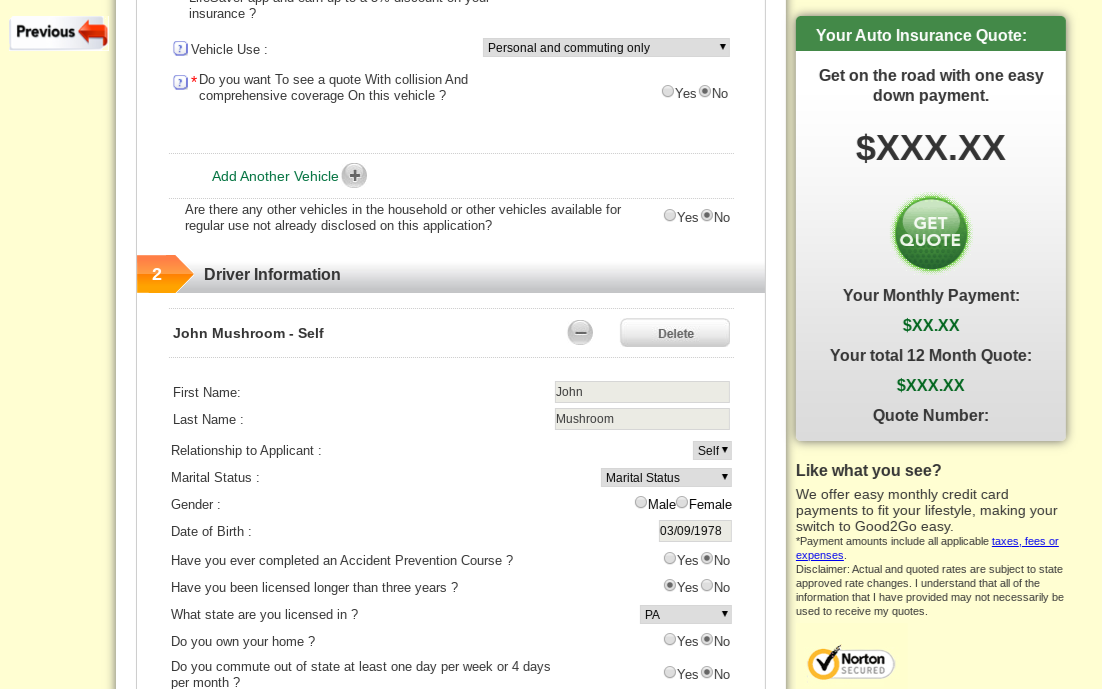Image resolution: width=1102 pixels, height=689 pixels.
Task: Open the licensed state dropdown showing PA
Action: tap(685, 614)
